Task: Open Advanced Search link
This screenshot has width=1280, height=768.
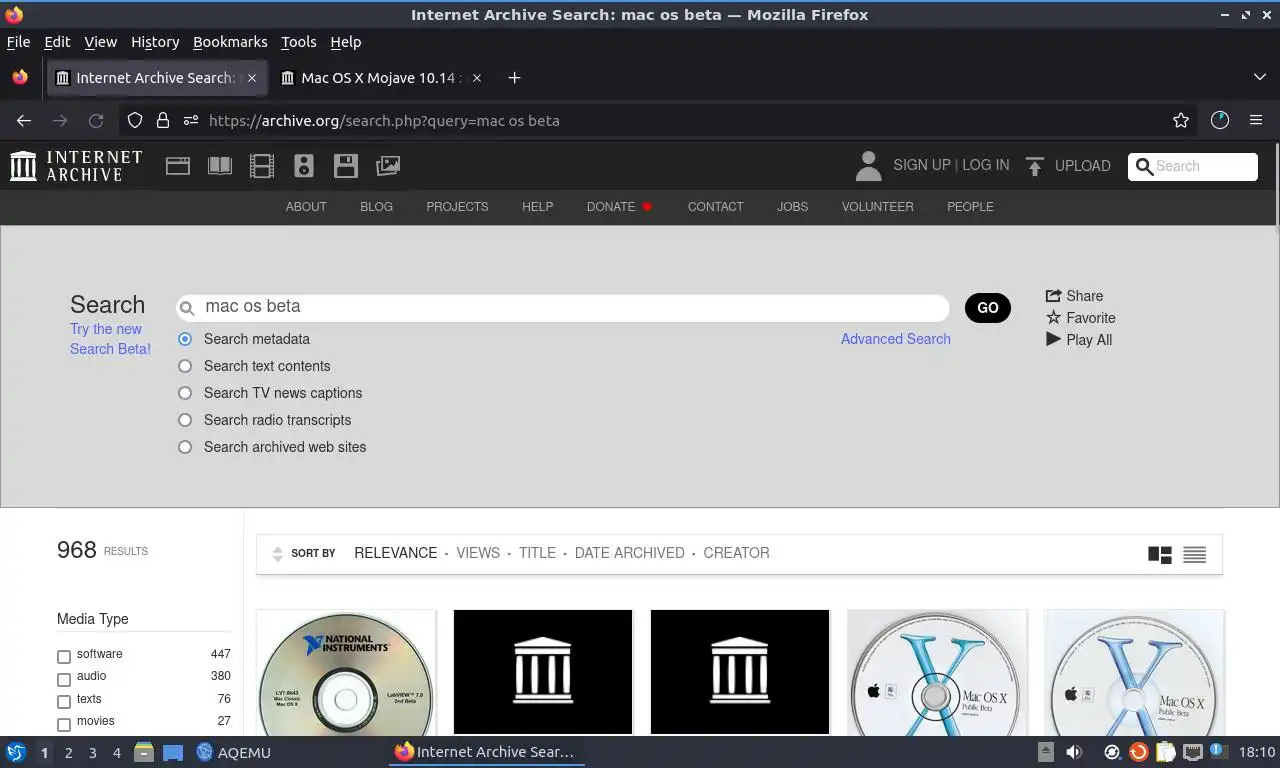Action: click(895, 339)
